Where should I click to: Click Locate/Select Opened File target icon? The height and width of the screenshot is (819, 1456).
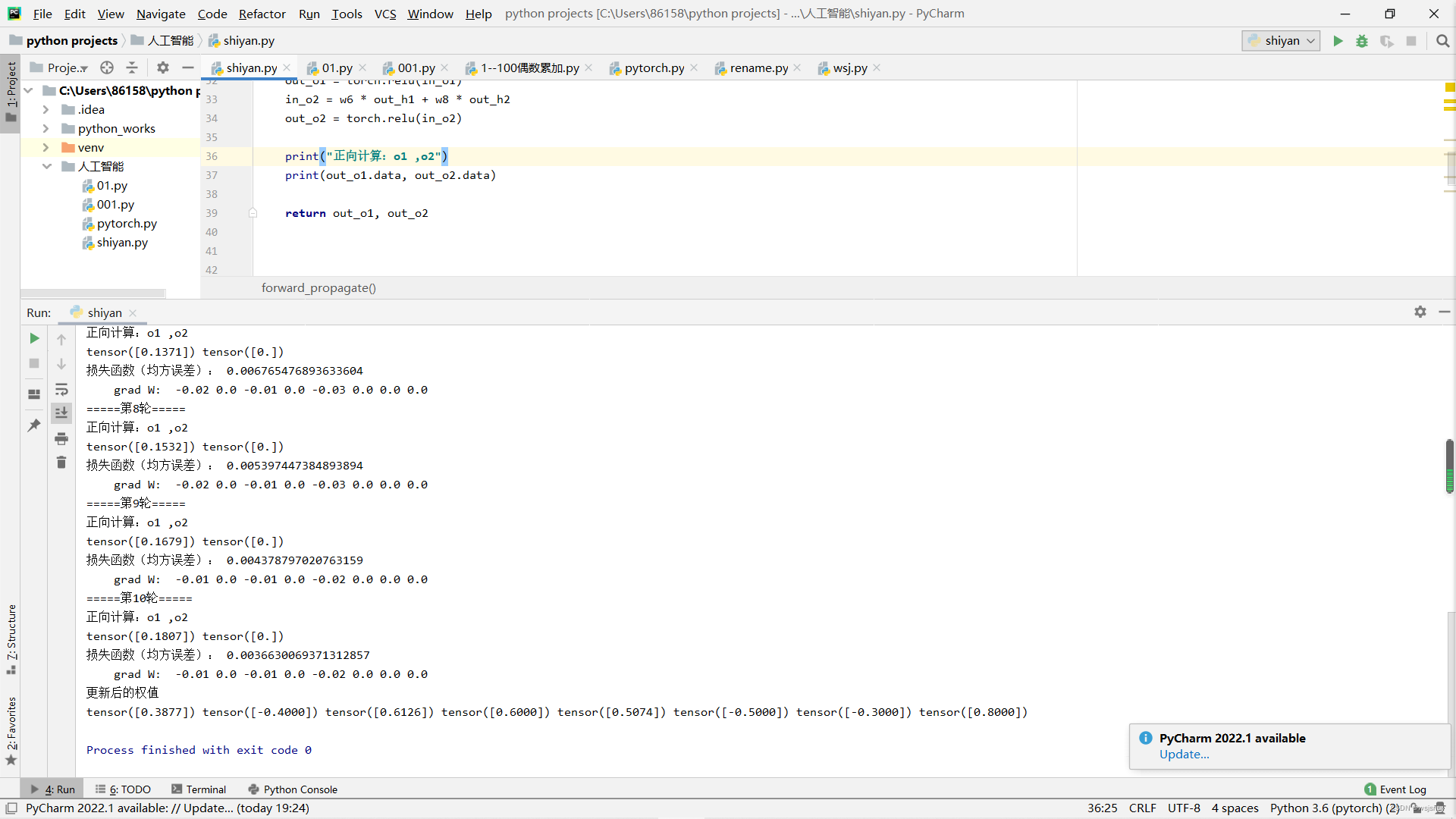(x=107, y=67)
